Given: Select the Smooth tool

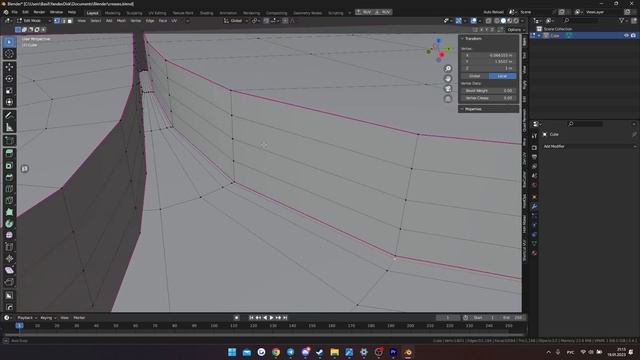Looking at the screenshot, I should pos(9,235).
